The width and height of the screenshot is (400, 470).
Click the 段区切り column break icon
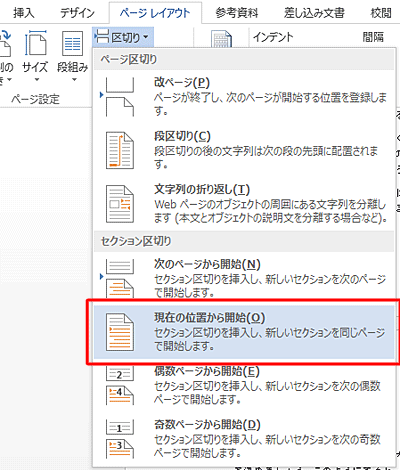120,150
